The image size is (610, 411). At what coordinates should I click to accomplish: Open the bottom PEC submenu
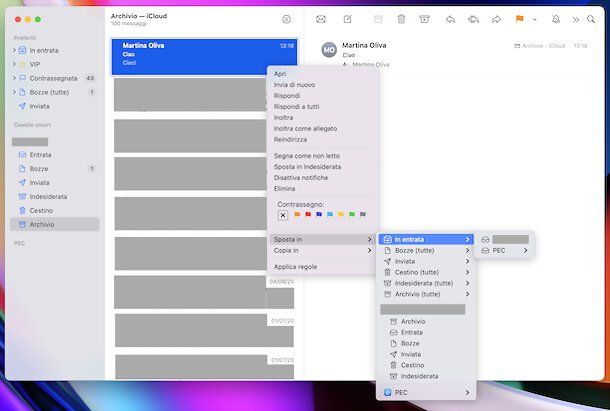[x=426, y=392]
